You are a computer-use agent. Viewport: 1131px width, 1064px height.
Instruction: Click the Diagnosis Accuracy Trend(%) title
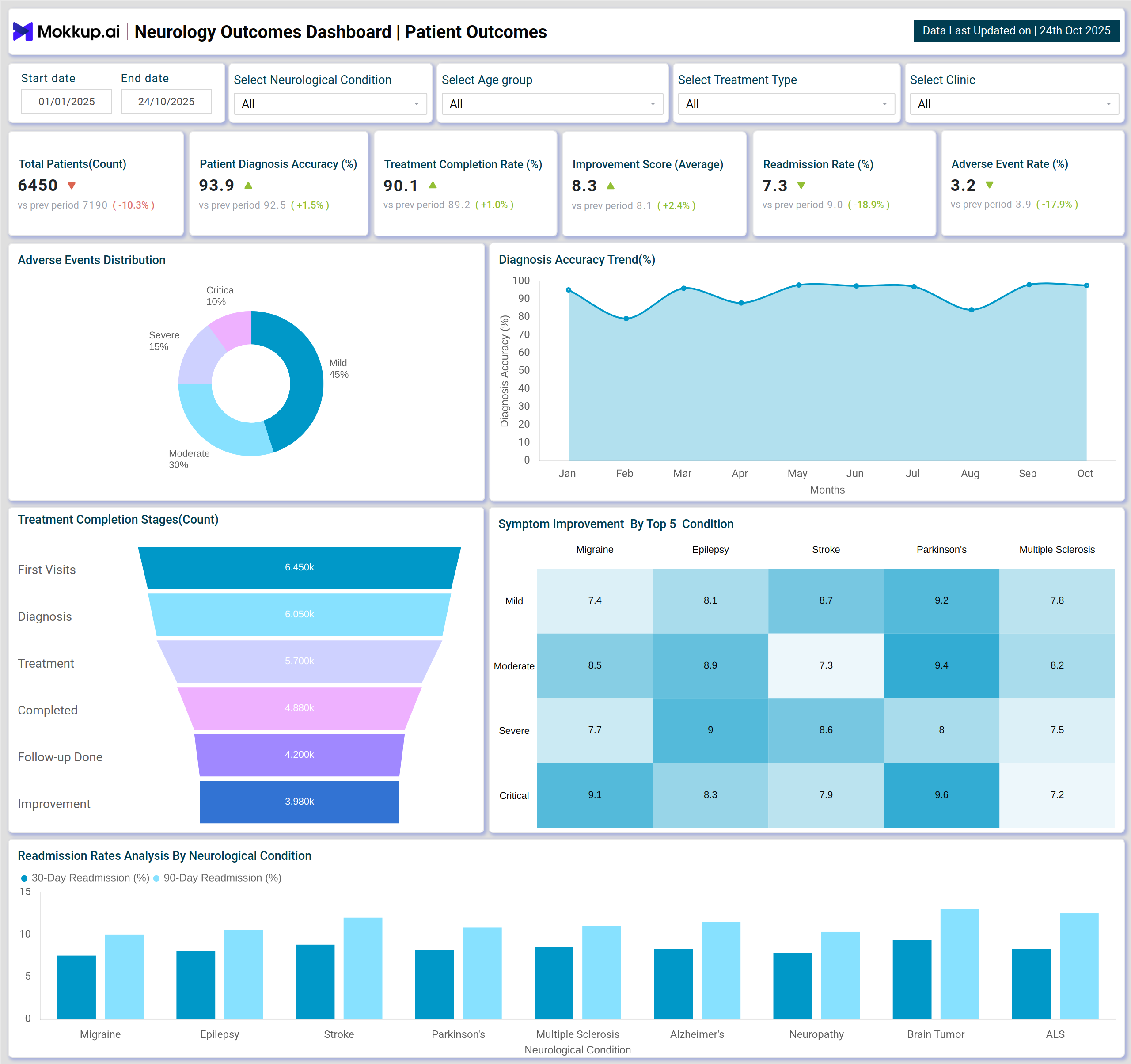(x=577, y=259)
